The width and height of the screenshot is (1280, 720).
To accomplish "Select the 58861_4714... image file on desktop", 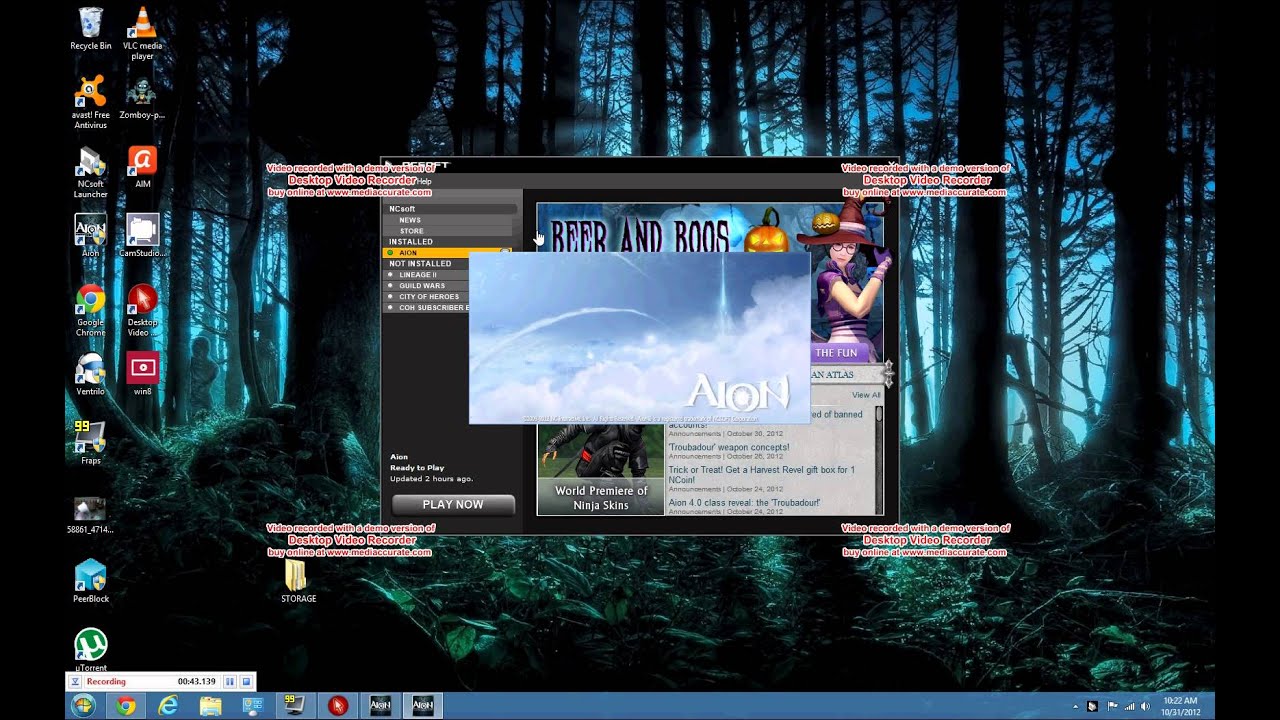I will point(90,514).
